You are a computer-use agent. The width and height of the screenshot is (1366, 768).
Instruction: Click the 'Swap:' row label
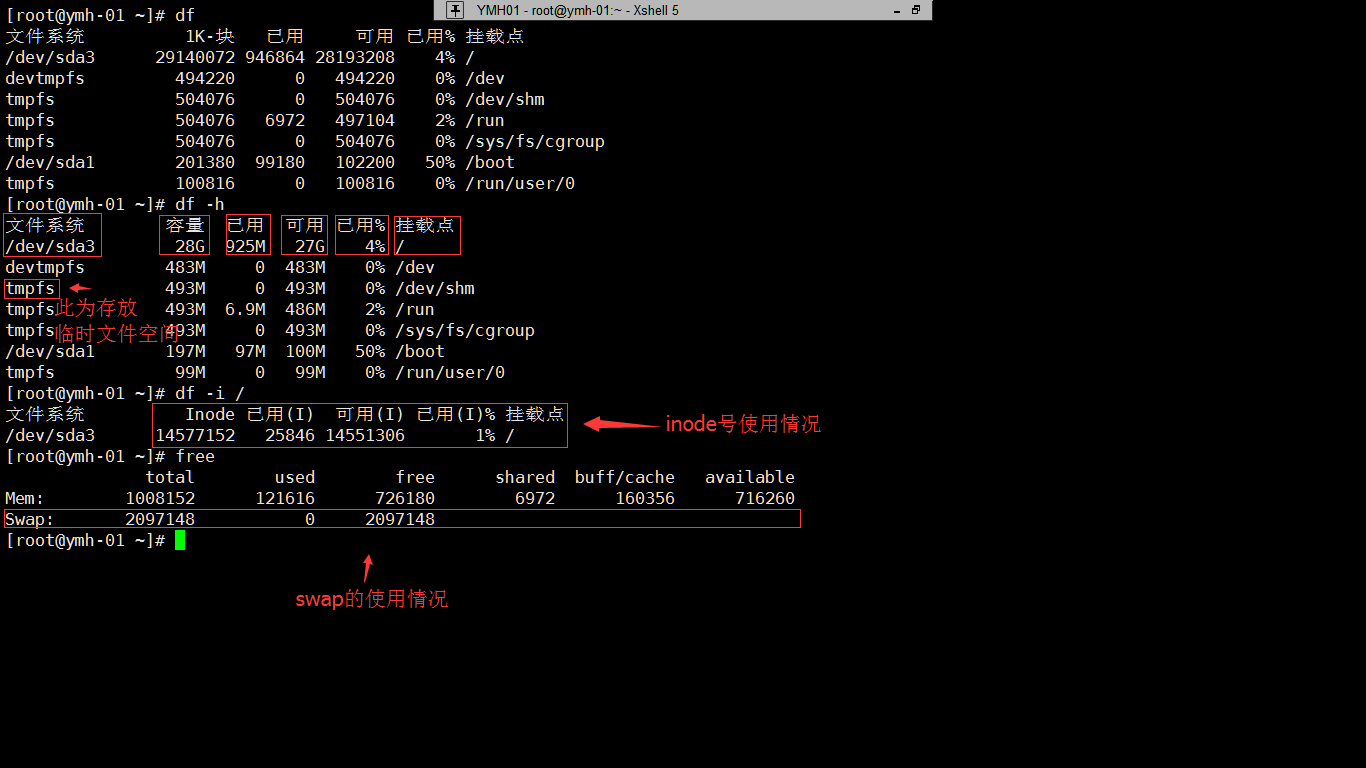point(30,519)
